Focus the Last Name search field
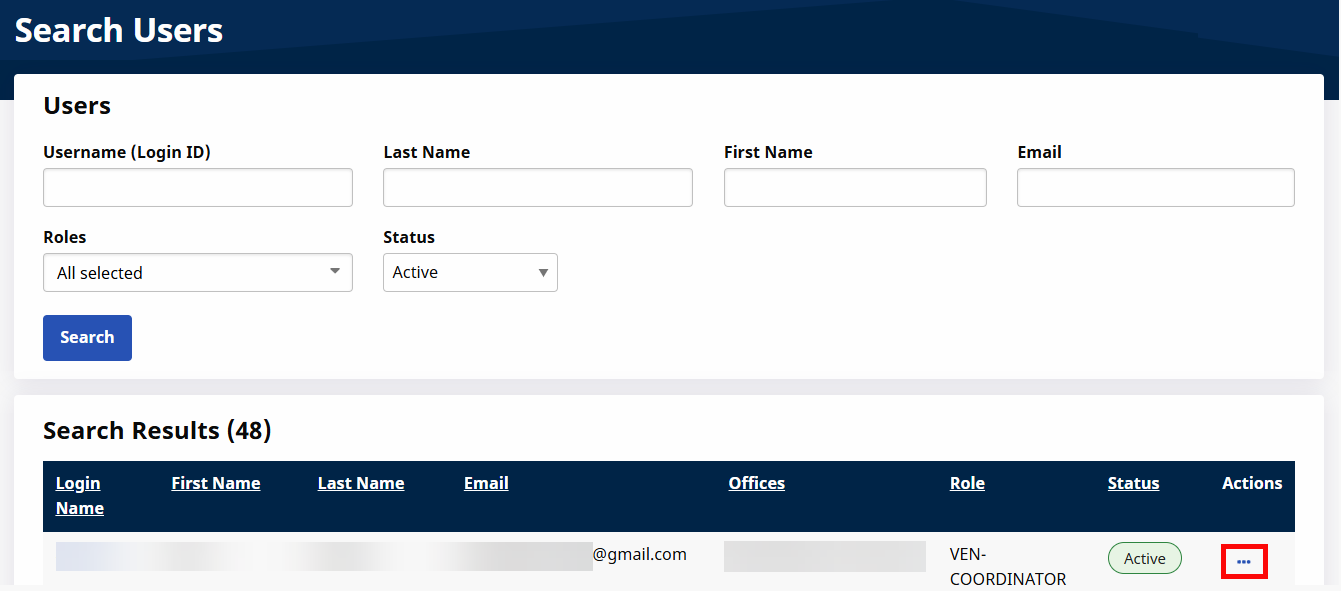This screenshot has width=1341, height=591. pyautogui.click(x=537, y=188)
